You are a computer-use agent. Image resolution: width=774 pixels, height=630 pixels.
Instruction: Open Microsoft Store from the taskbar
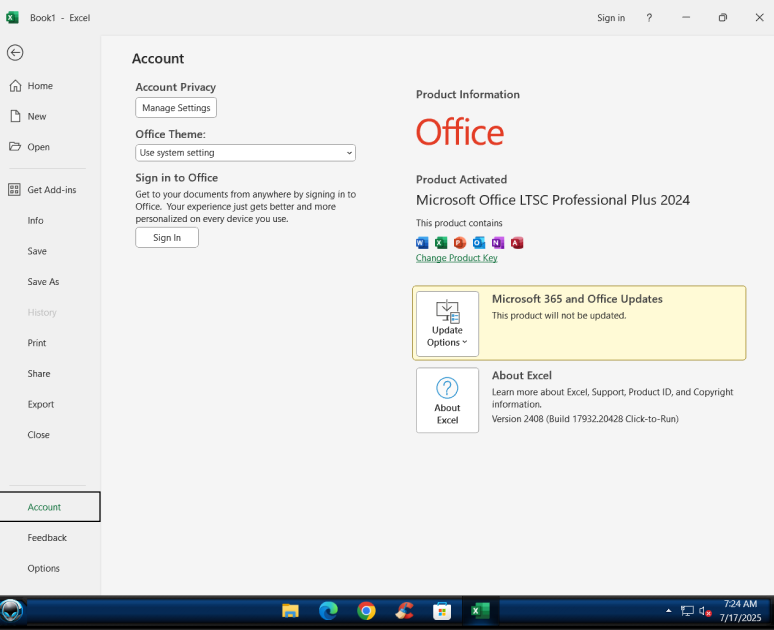[442, 611]
